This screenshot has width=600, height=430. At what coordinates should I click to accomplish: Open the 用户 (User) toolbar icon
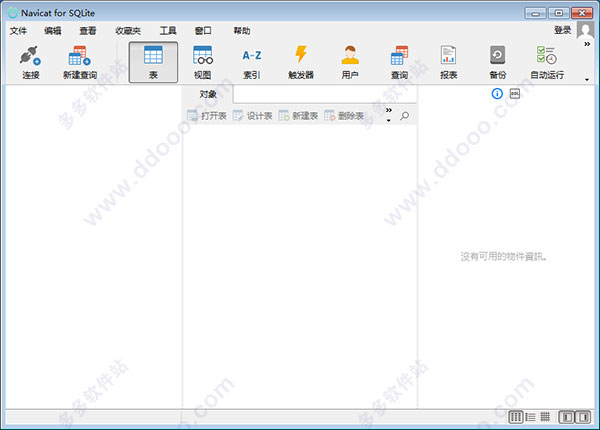350,62
